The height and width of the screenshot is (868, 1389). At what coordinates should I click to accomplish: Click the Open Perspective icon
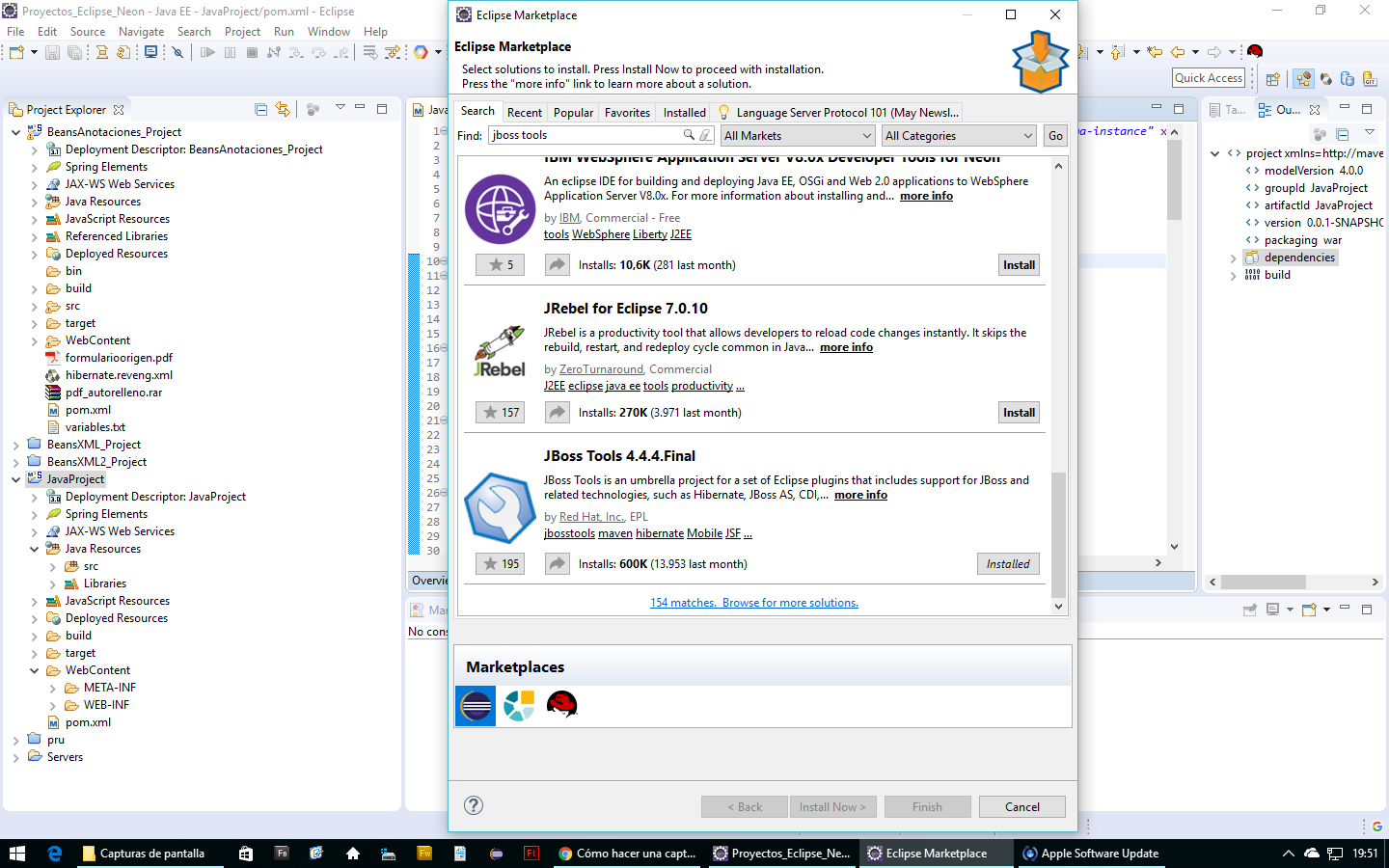pyautogui.click(x=1273, y=79)
